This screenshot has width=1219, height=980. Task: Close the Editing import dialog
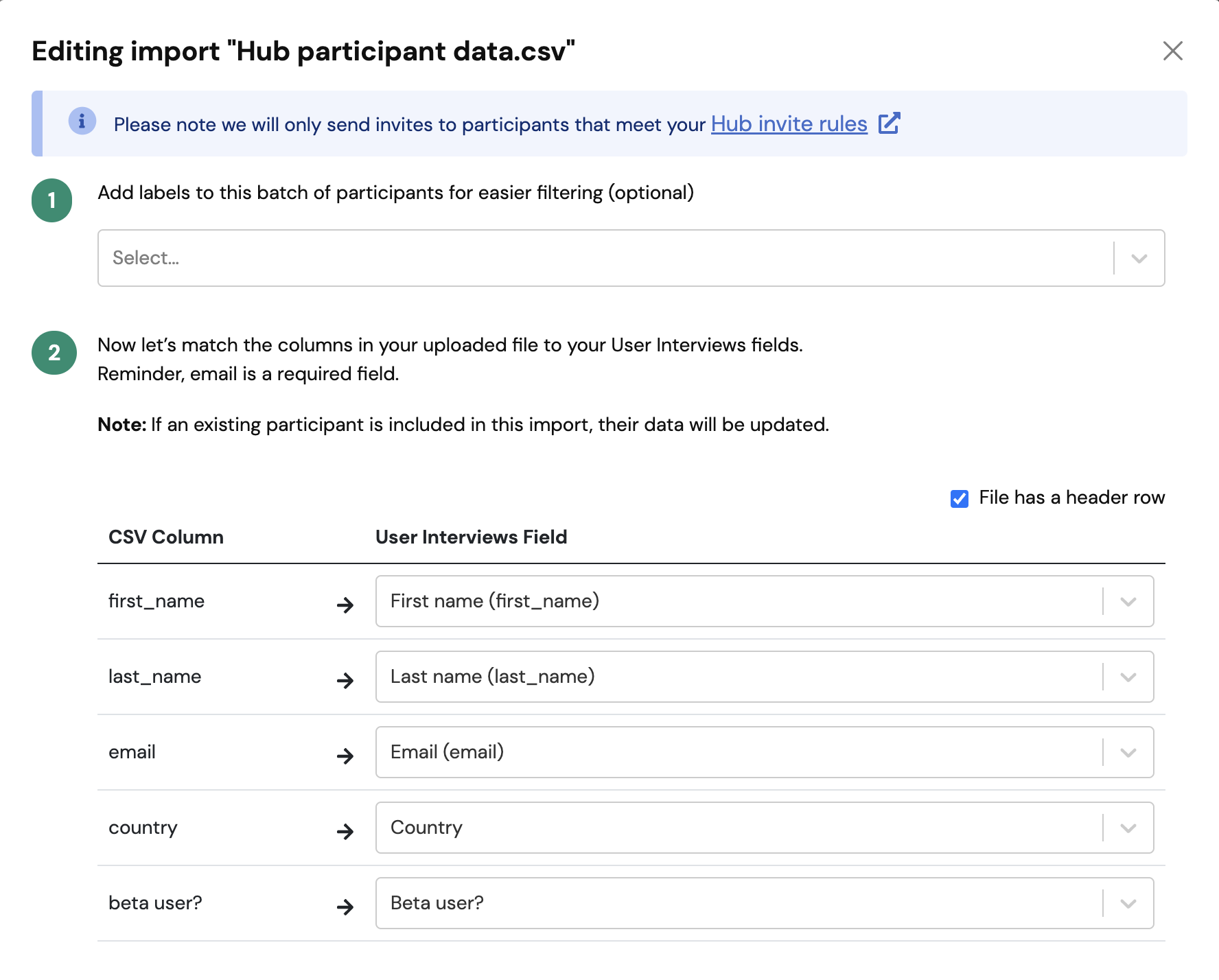click(x=1172, y=51)
